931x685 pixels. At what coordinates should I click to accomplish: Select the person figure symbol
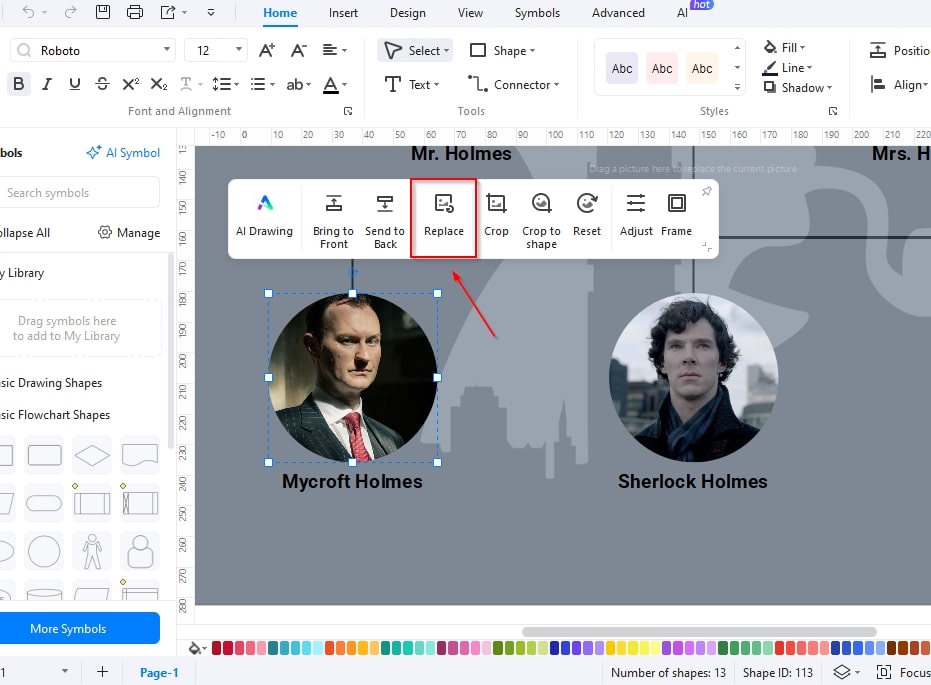(92, 551)
